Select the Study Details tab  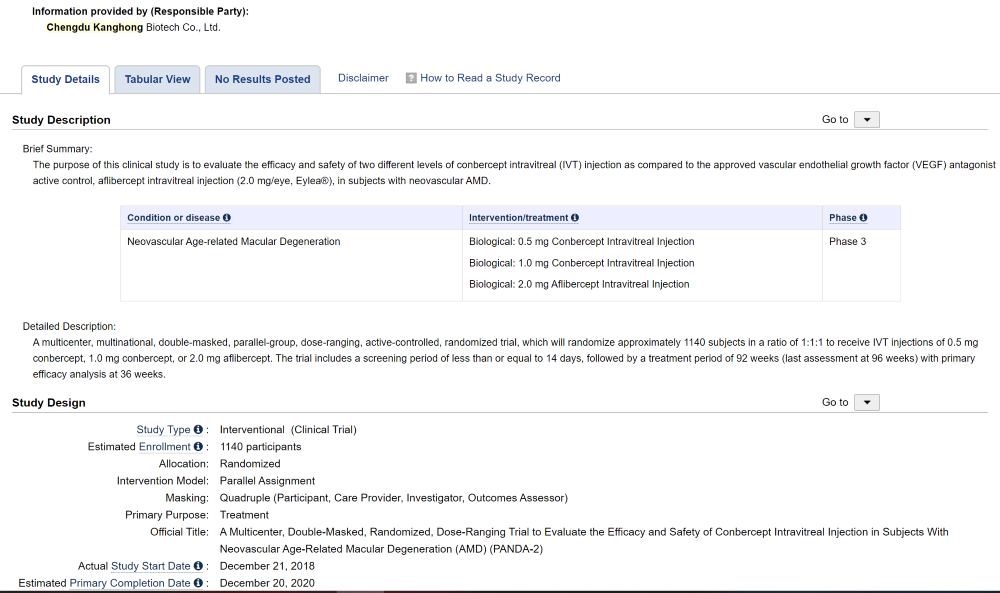click(x=66, y=80)
